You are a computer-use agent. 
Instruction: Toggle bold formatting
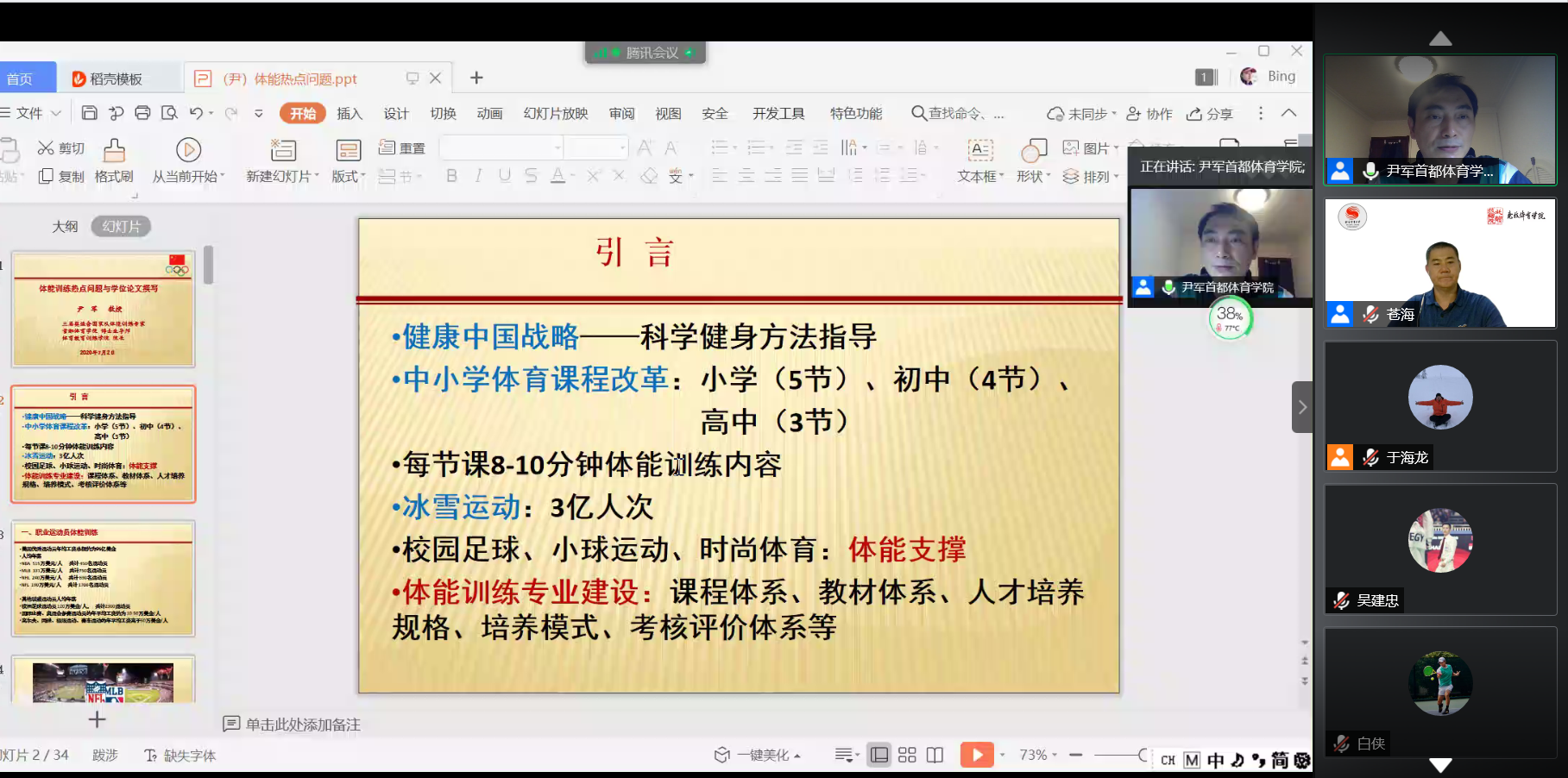click(x=450, y=176)
